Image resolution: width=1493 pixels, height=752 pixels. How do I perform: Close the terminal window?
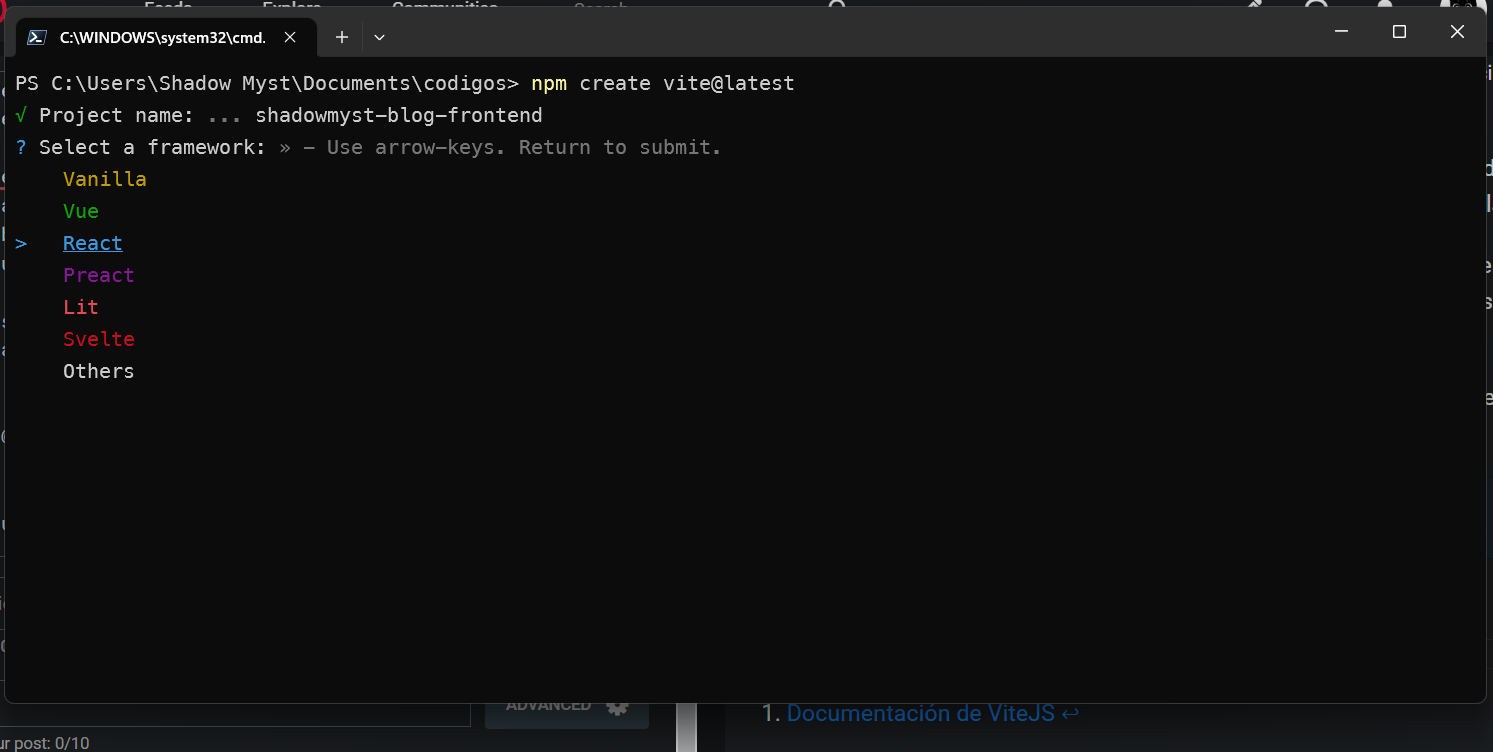tap(1457, 32)
